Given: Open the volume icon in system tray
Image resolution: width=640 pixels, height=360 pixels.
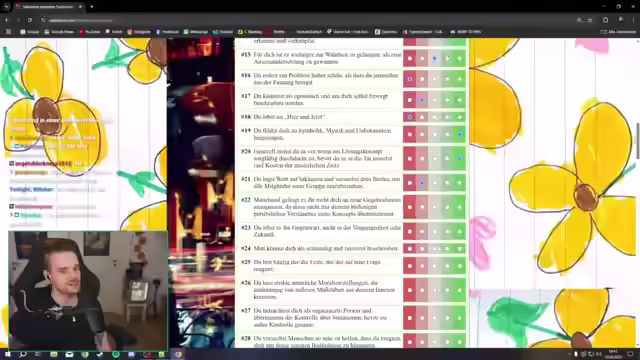Looking at the screenshot, I should (598, 354).
